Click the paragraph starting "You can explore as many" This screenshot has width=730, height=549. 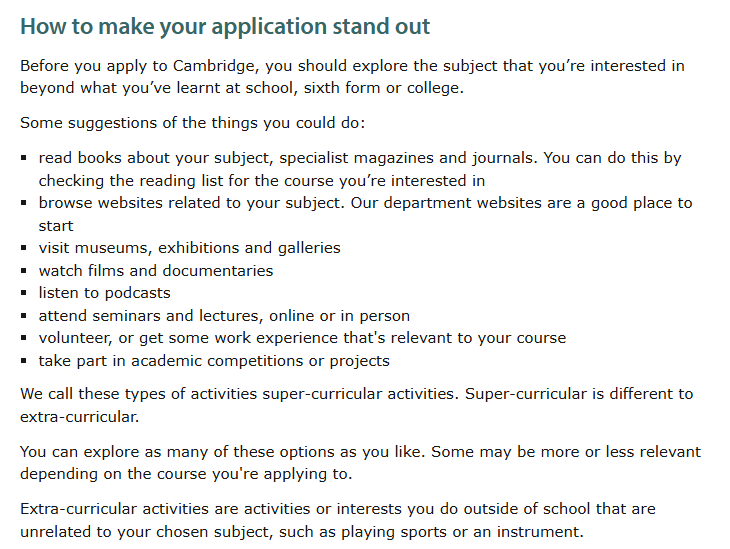(360, 452)
